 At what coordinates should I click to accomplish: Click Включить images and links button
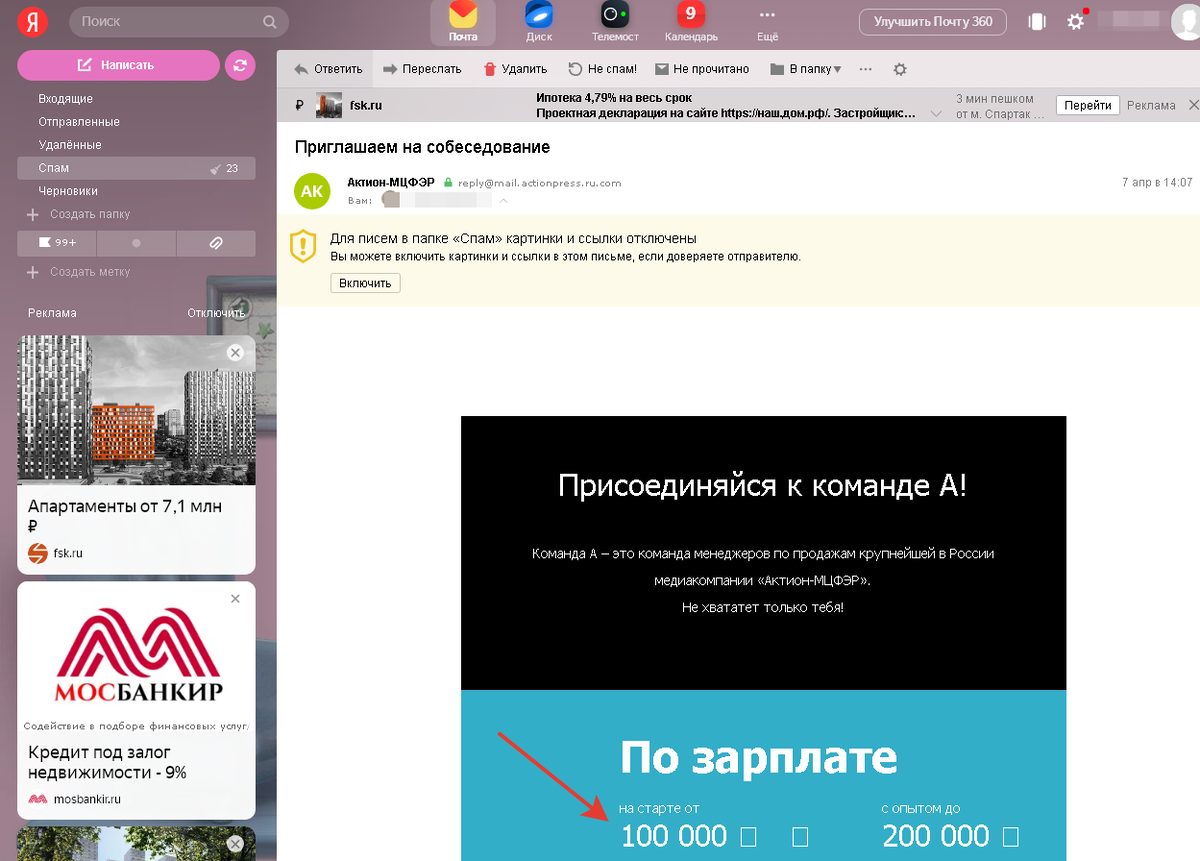(x=365, y=284)
